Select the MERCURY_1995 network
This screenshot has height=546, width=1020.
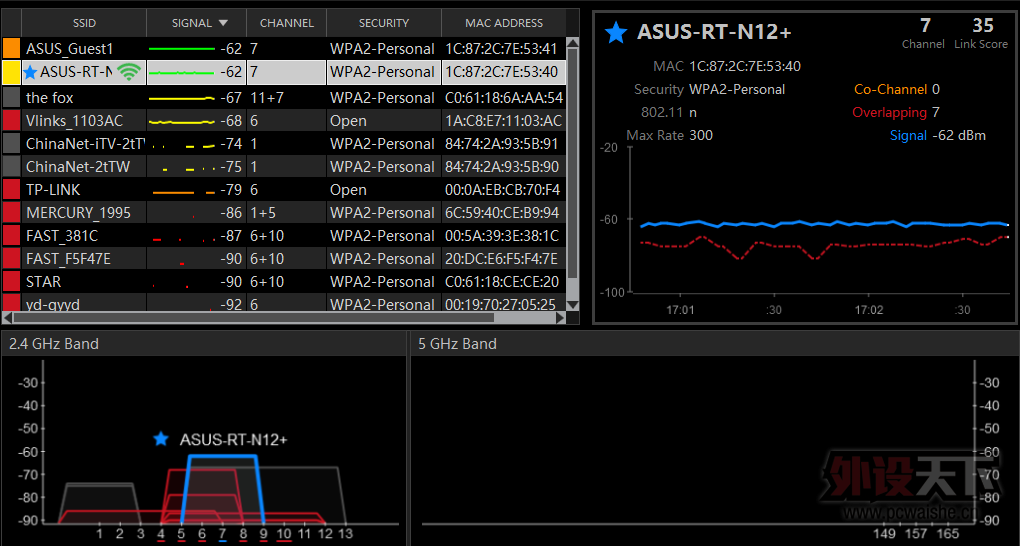284,213
